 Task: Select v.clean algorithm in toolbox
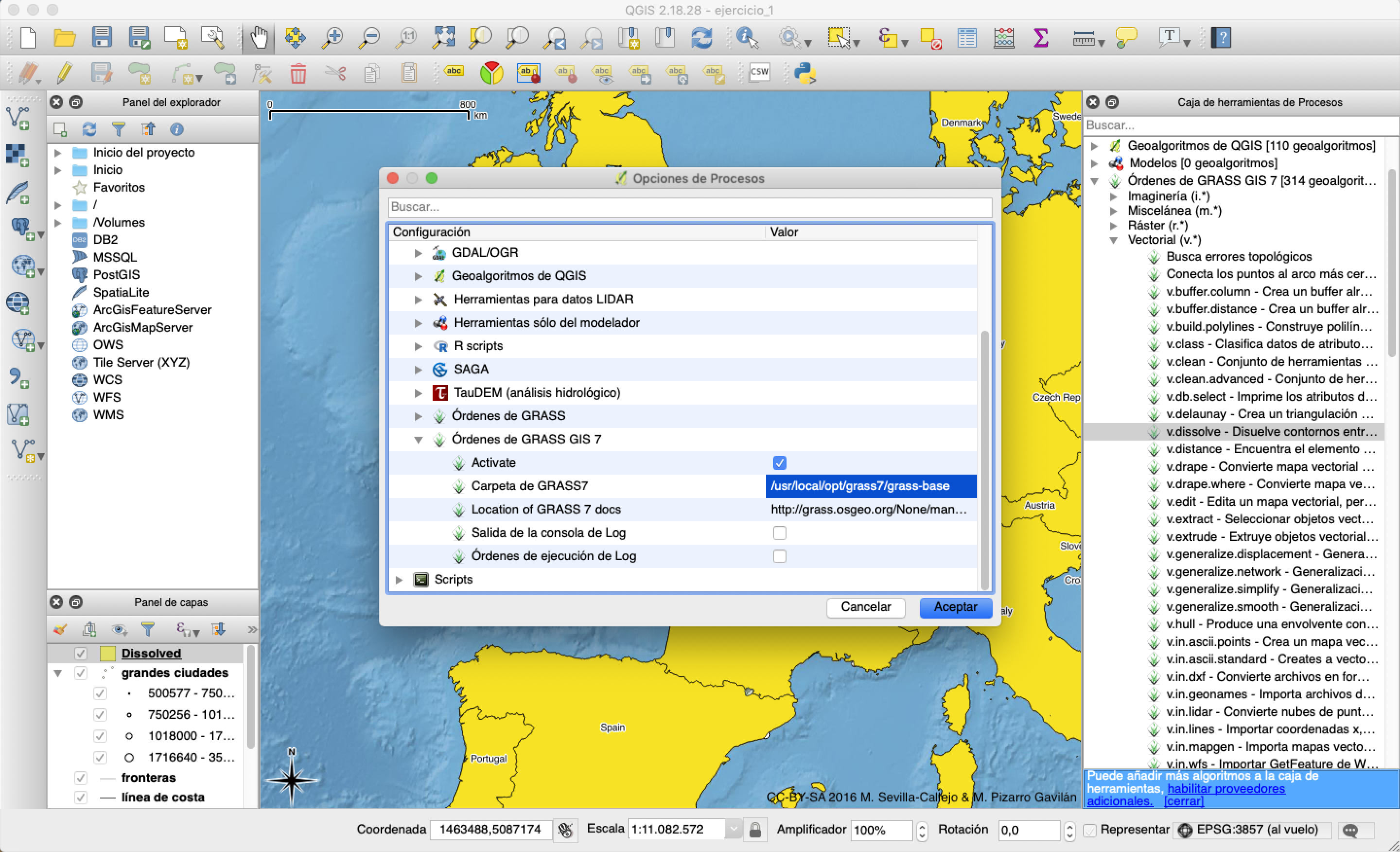tap(1272, 361)
